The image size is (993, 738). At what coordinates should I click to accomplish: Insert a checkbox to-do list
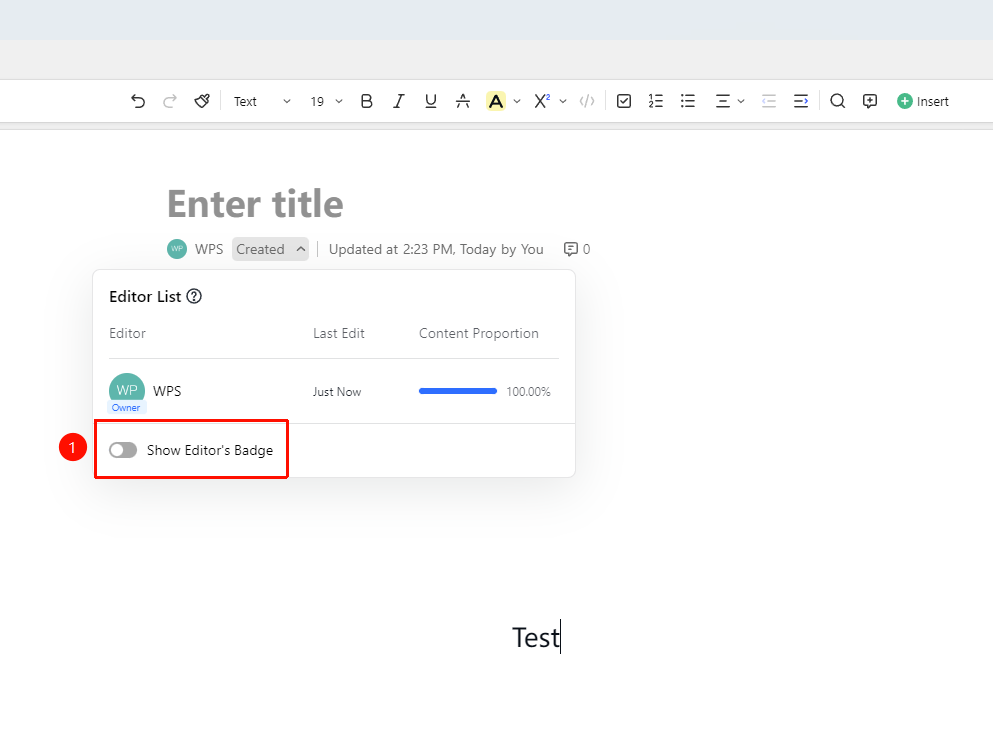click(624, 101)
